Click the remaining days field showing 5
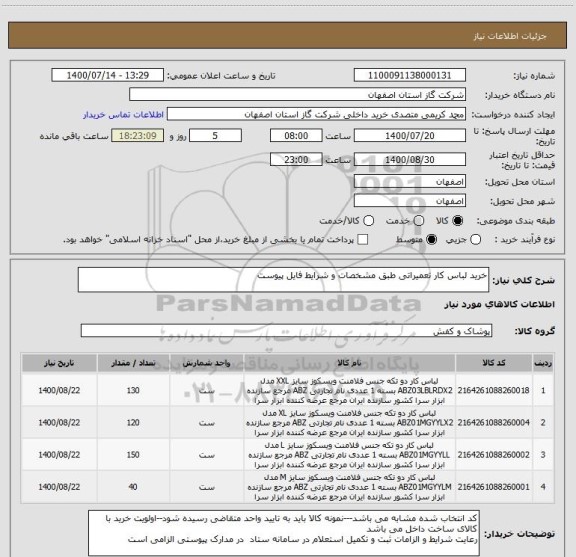The image size is (576, 557). (215, 136)
